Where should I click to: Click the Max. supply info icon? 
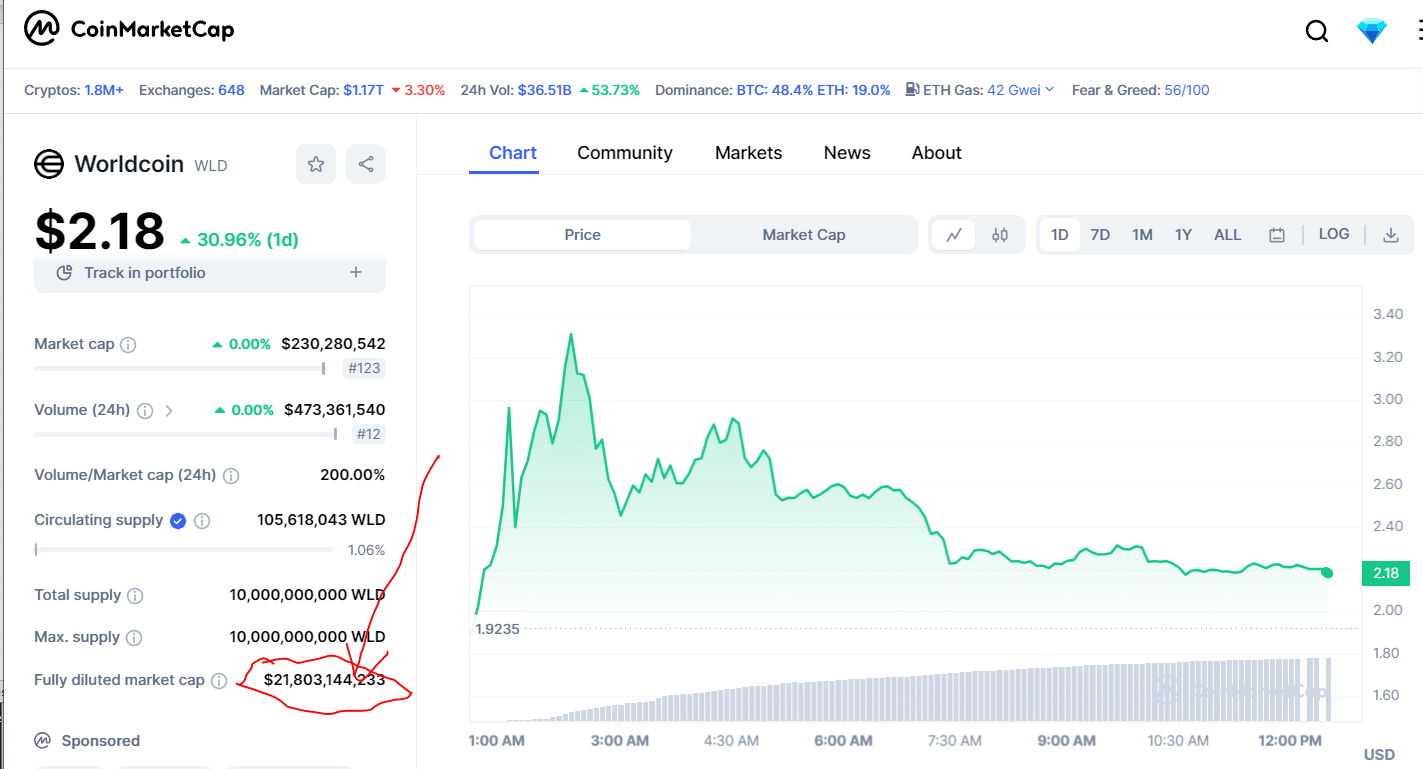pyautogui.click(x=134, y=638)
